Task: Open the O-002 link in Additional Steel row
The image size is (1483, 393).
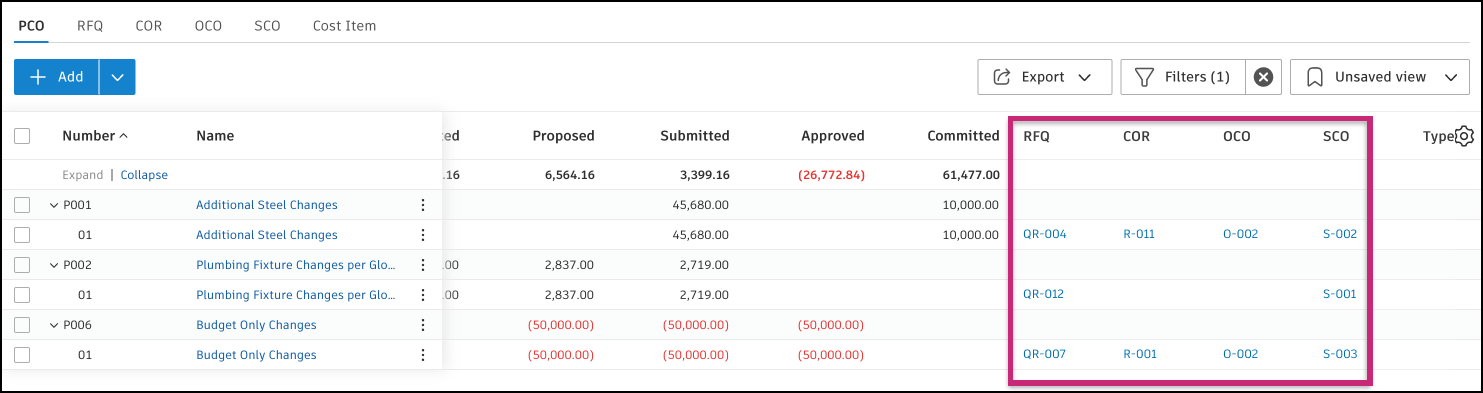Action: pyautogui.click(x=1240, y=234)
